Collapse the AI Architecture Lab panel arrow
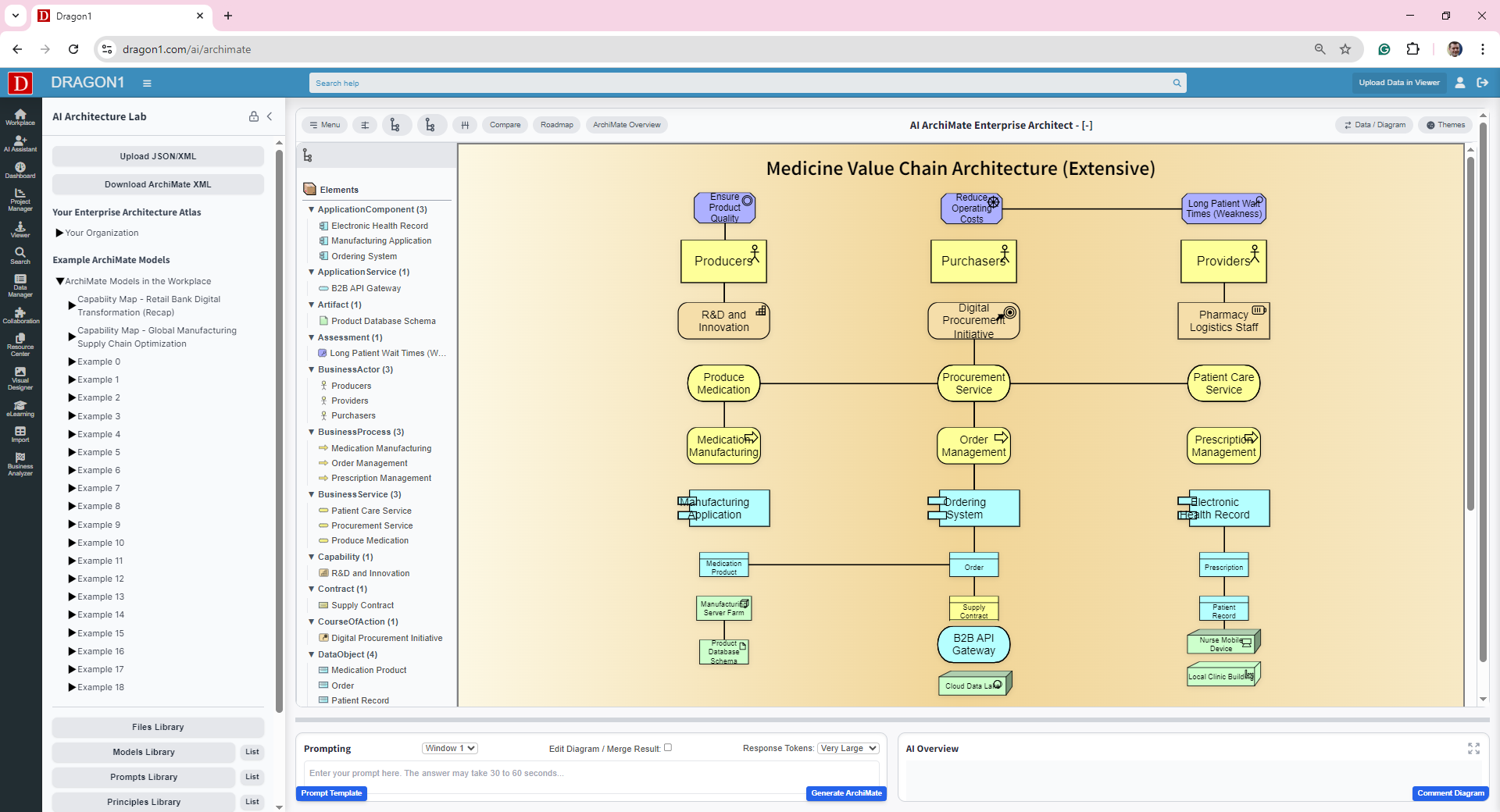This screenshot has width=1500, height=812. pyautogui.click(x=270, y=116)
